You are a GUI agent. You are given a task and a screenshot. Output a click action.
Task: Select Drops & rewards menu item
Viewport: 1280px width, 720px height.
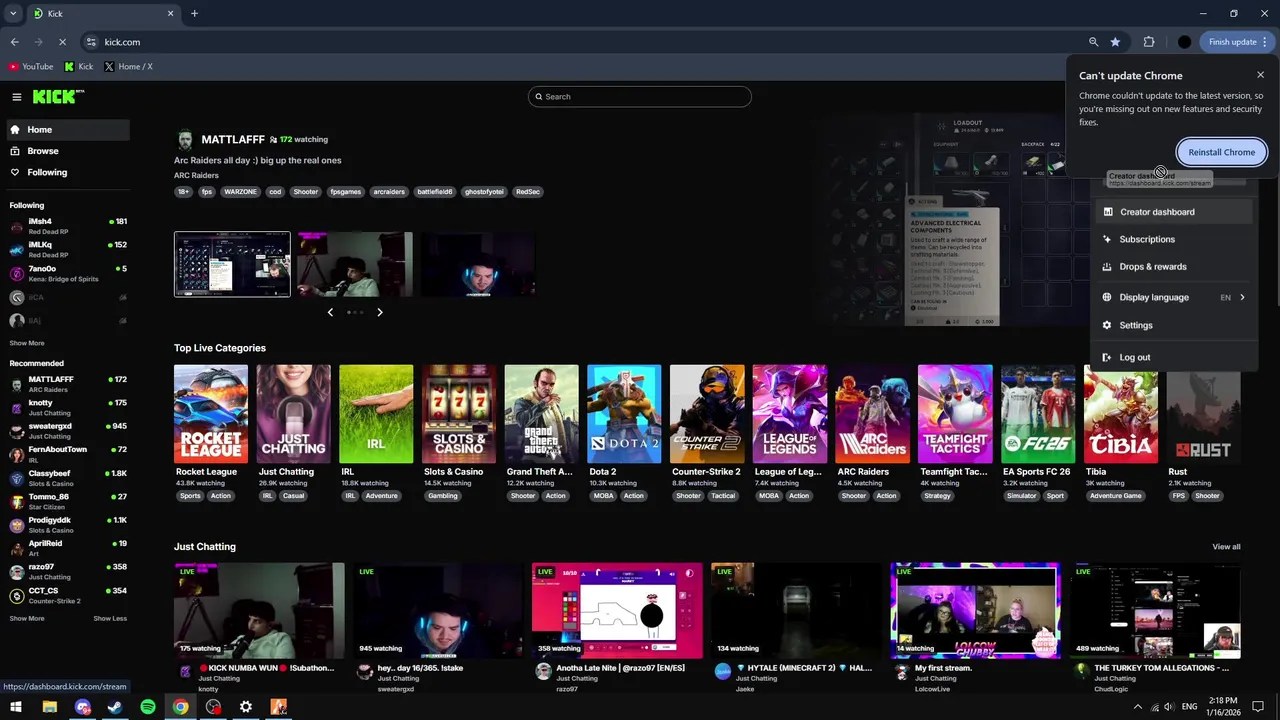click(1172, 267)
